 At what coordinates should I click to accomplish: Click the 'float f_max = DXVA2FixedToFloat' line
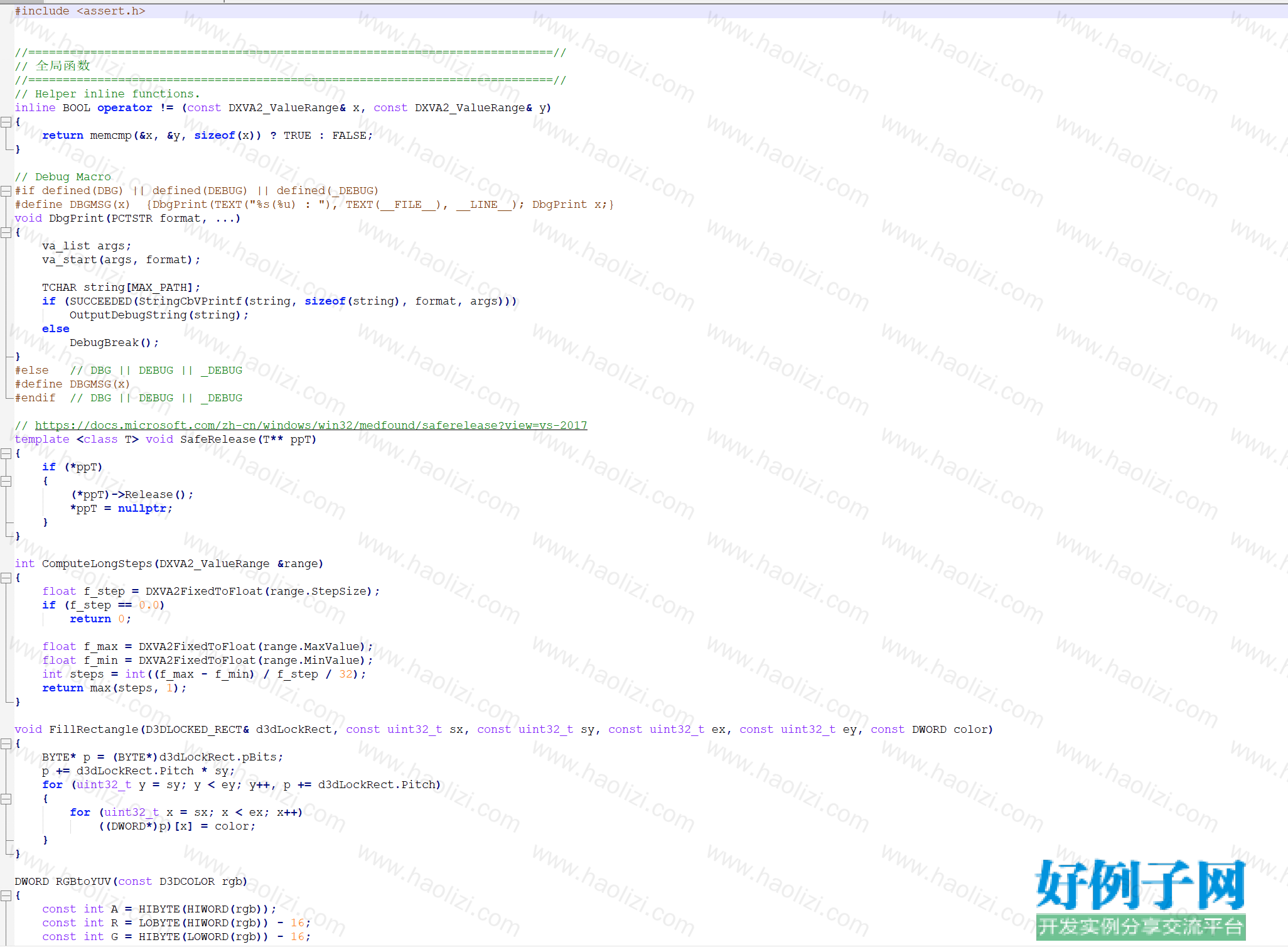click(207, 647)
